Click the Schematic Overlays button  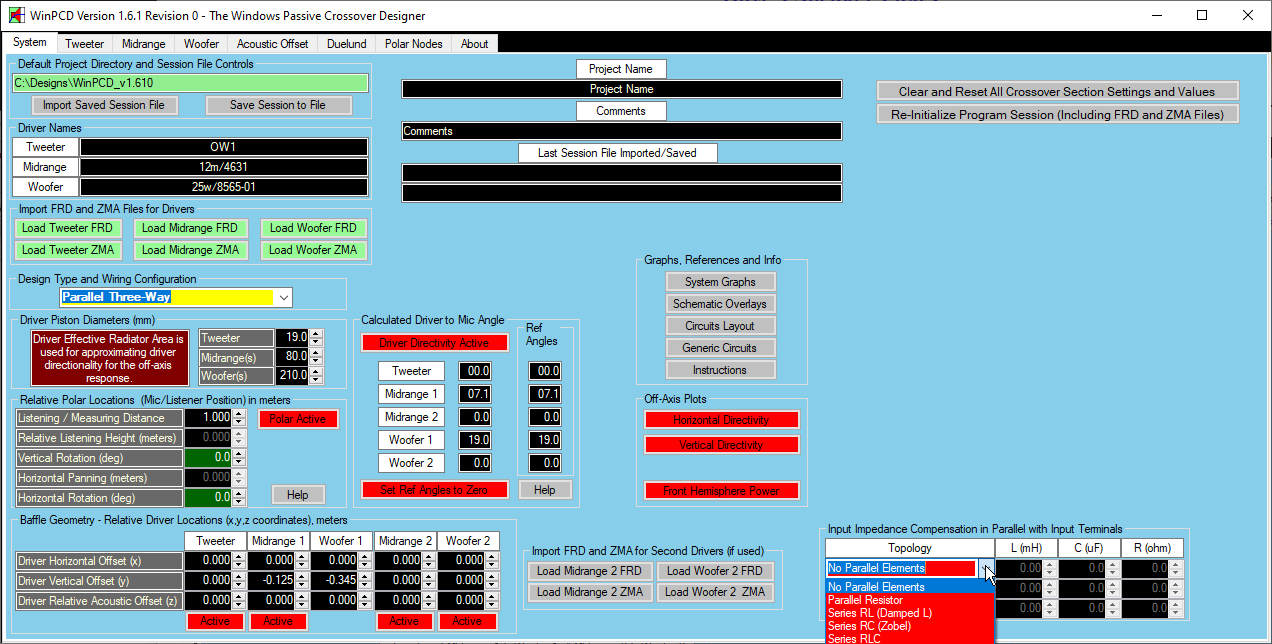coord(720,304)
